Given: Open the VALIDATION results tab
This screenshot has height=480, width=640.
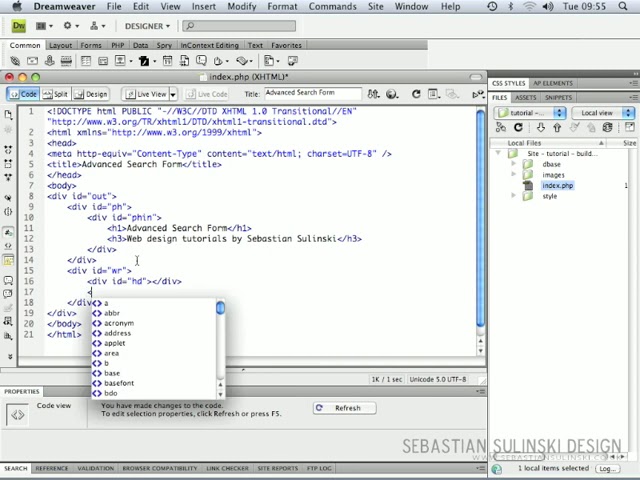Looking at the screenshot, I should pos(96,468).
